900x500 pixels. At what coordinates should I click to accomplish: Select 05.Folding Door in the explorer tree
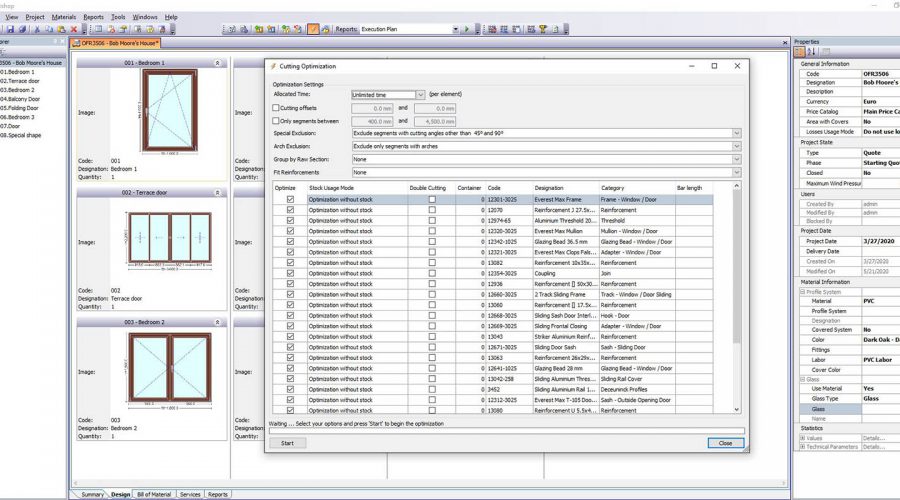pos(20,108)
